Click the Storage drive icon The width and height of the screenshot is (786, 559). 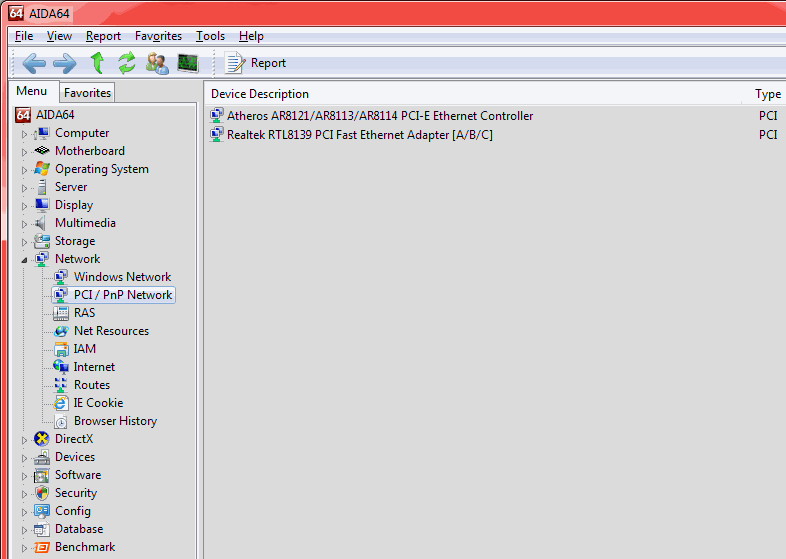pos(42,241)
